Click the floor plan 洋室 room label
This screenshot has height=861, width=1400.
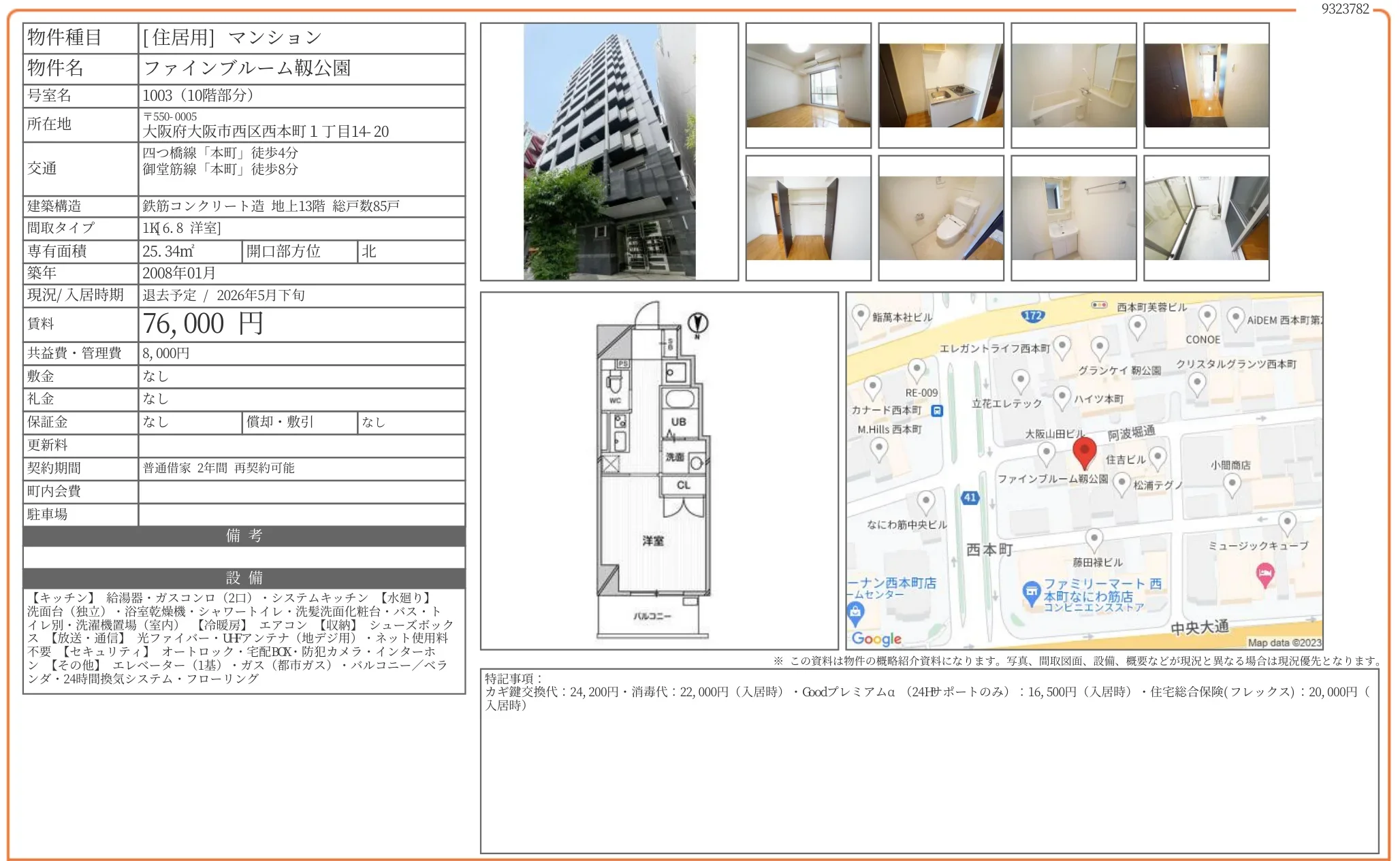click(x=652, y=540)
